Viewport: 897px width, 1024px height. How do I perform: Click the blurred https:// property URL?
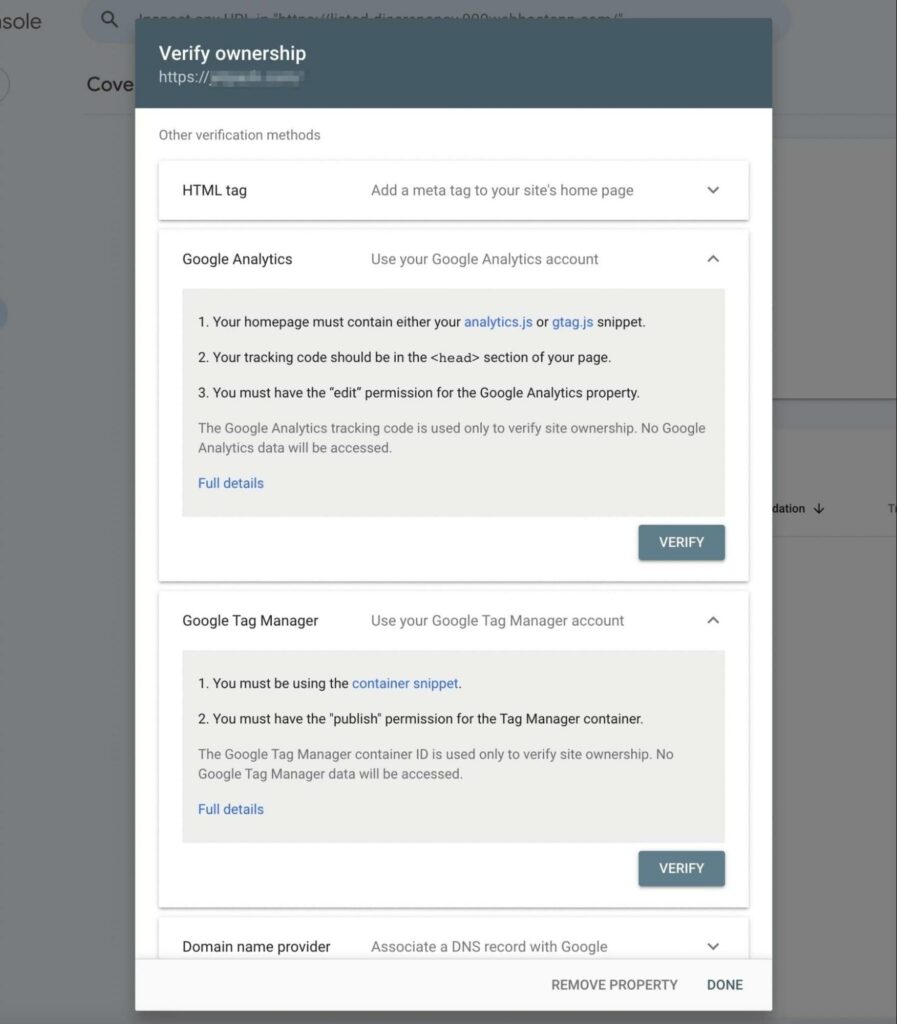coord(230,77)
